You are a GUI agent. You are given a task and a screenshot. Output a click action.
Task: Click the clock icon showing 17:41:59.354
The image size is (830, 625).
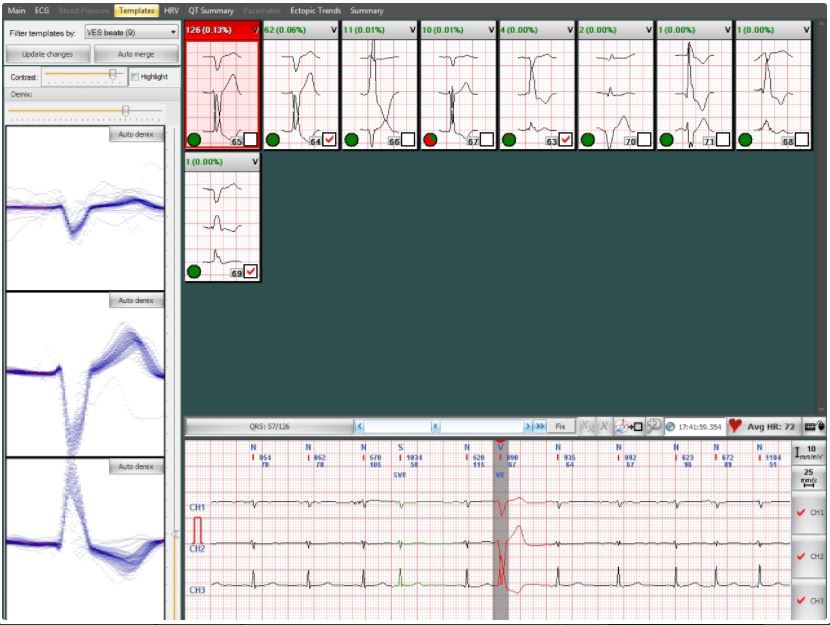click(x=671, y=426)
